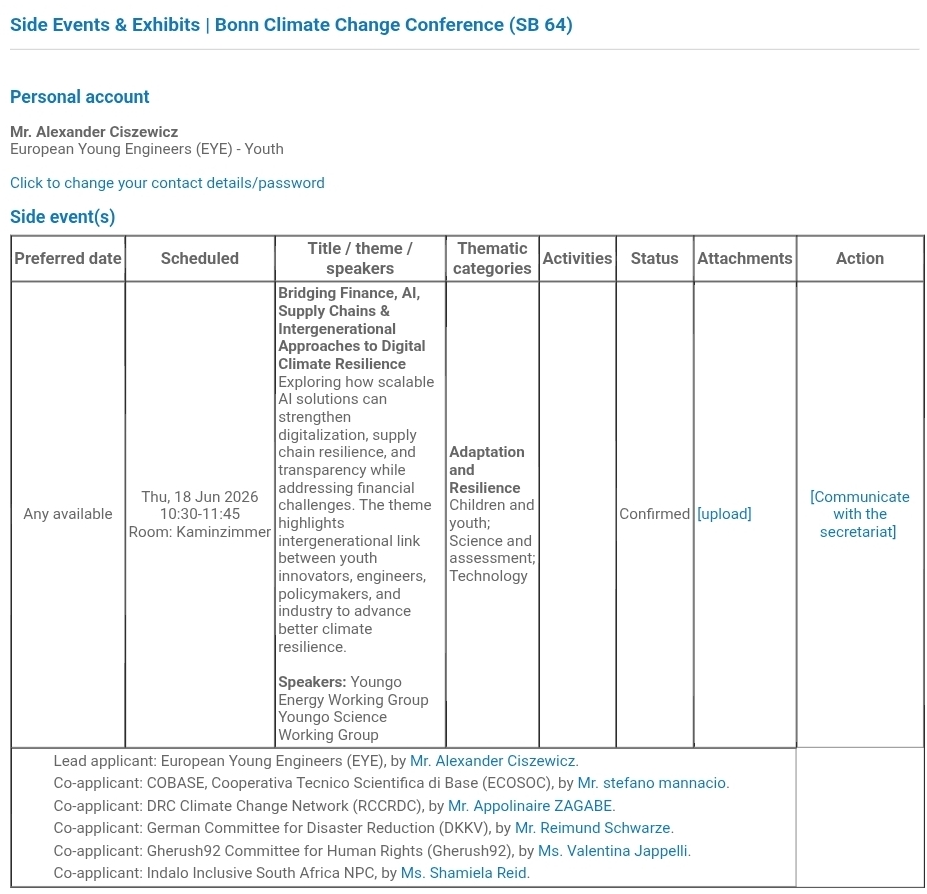Click the name 'Mr. Alexander Ciszewicz' under Personal account
This screenshot has height=894, width=927.
(94, 131)
